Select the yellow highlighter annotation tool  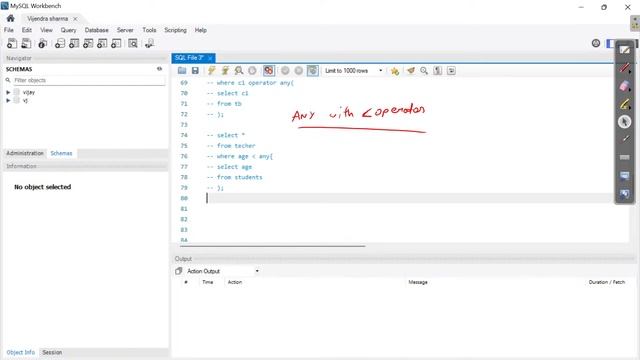tap(624, 104)
